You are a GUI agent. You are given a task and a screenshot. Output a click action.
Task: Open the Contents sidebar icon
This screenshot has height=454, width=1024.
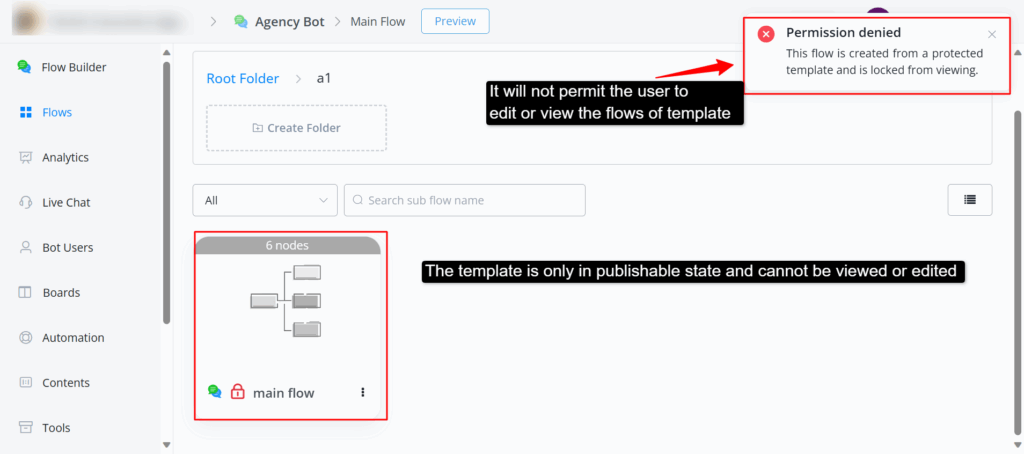[x=25, y=383]
